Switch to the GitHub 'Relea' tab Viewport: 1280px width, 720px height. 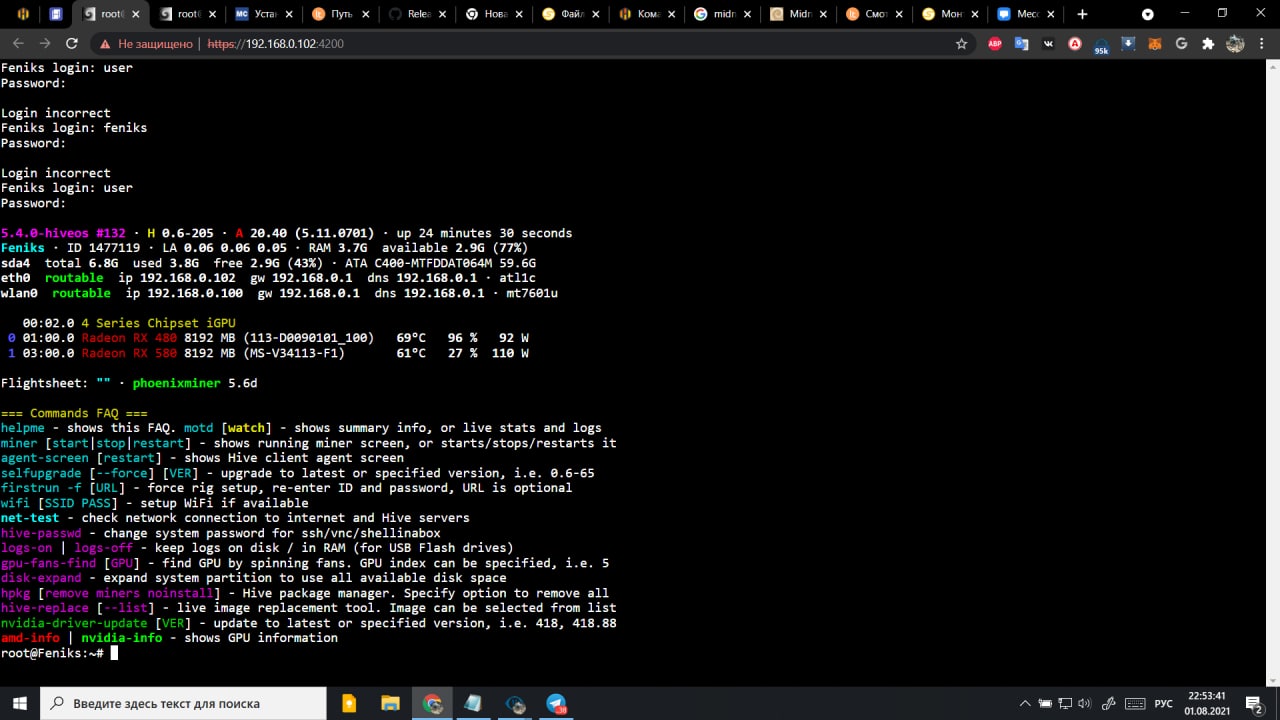pyautogui.click(x=416, y=14)
